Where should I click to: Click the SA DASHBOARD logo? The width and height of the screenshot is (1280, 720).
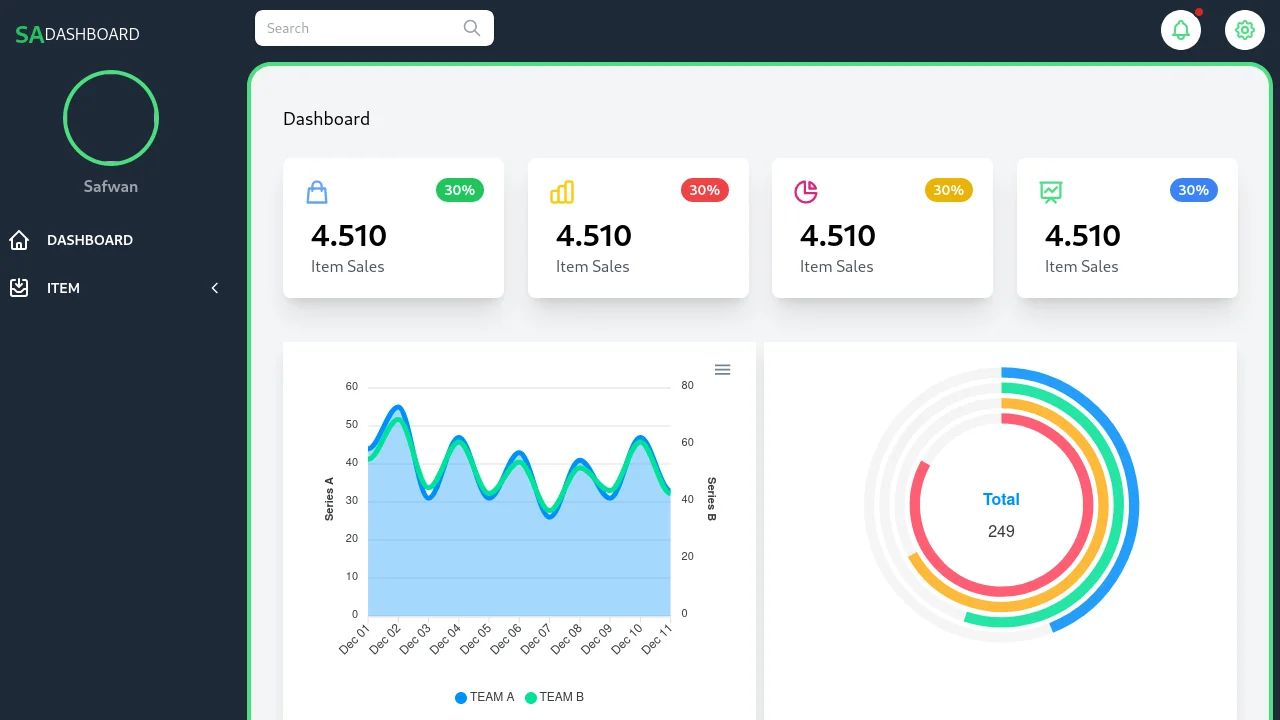tap(76, 33)
